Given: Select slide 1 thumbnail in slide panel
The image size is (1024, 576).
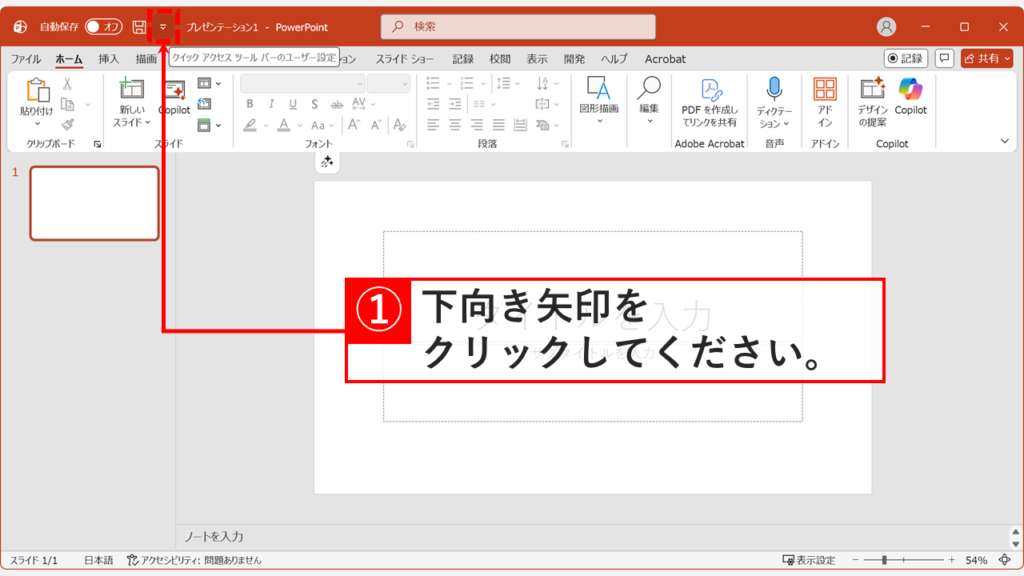Looking at the screenshot, I should tap(93, 204).
